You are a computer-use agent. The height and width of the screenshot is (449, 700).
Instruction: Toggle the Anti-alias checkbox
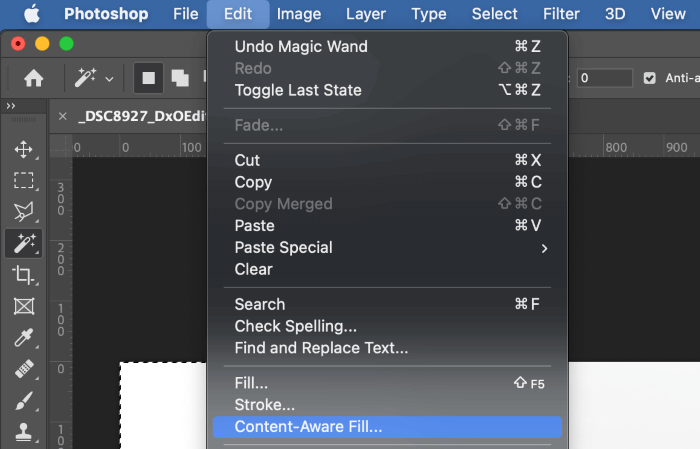click(x=650, y=77)
